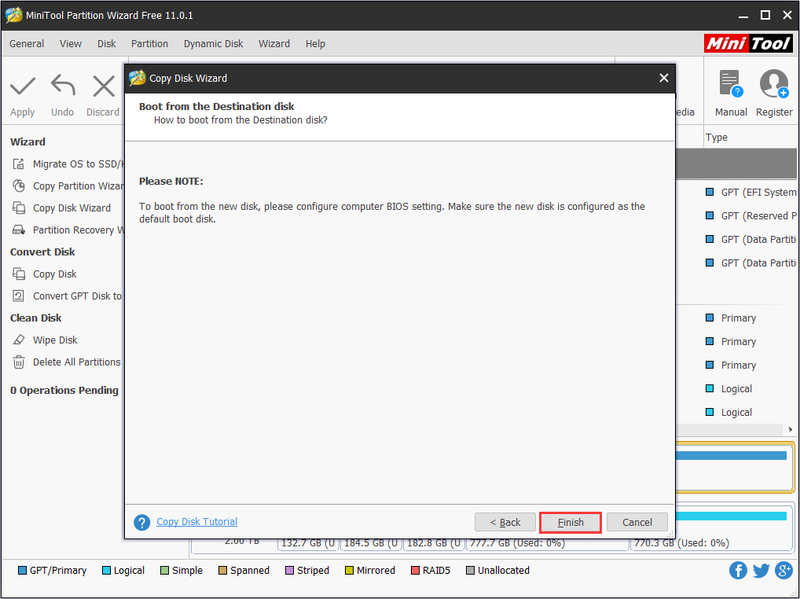The height and width of the screenshot is (599, 800).
Task: Select Copy Disk Wizard in sidebar
Action: (x=71, y=208)
